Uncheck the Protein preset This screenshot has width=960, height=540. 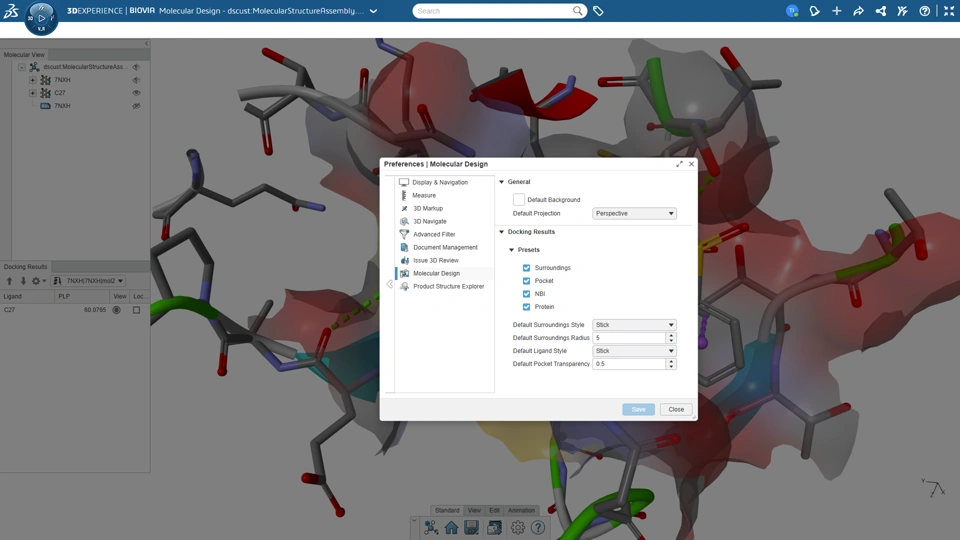[x=527, y=306]
